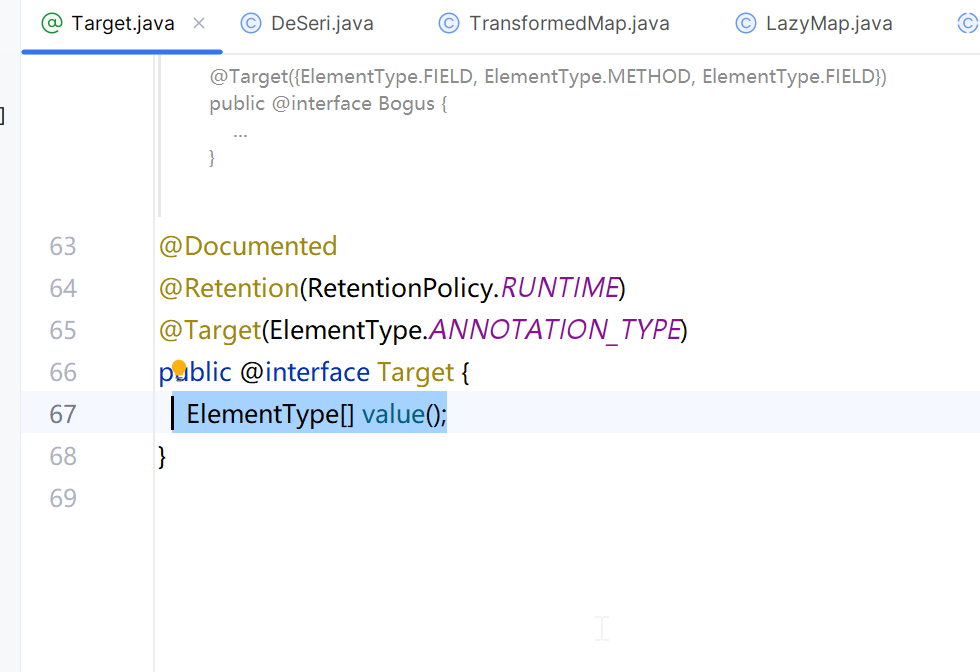Click line number 69 in the gutter
The height and width of the screenshot is (672, 980).
63,498
